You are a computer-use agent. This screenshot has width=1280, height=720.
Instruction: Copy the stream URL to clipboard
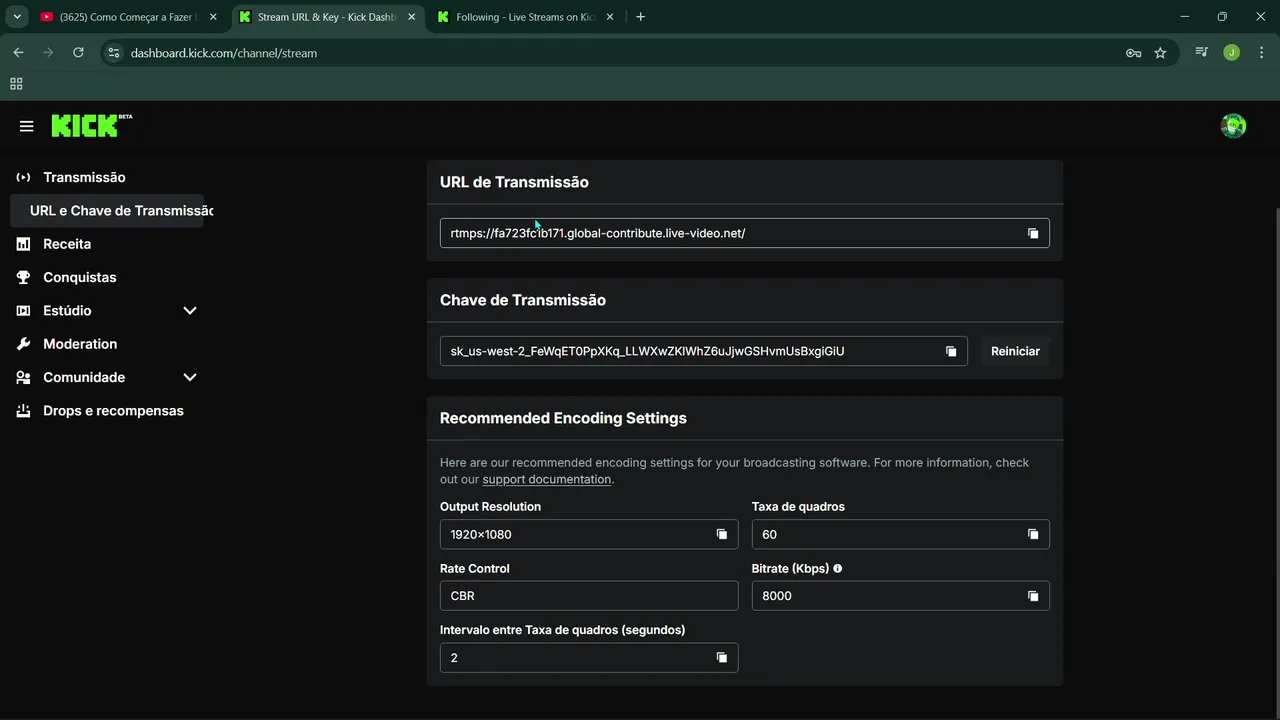point(1033,233)
